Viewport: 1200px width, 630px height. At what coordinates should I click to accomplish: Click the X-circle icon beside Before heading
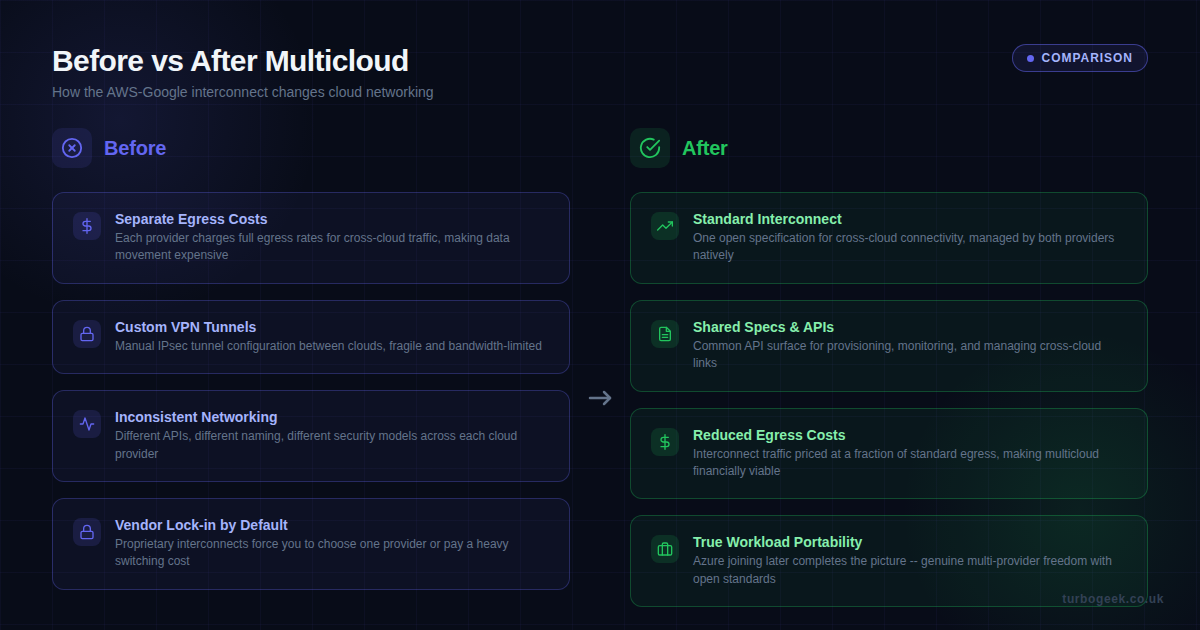tap(72, 147)
